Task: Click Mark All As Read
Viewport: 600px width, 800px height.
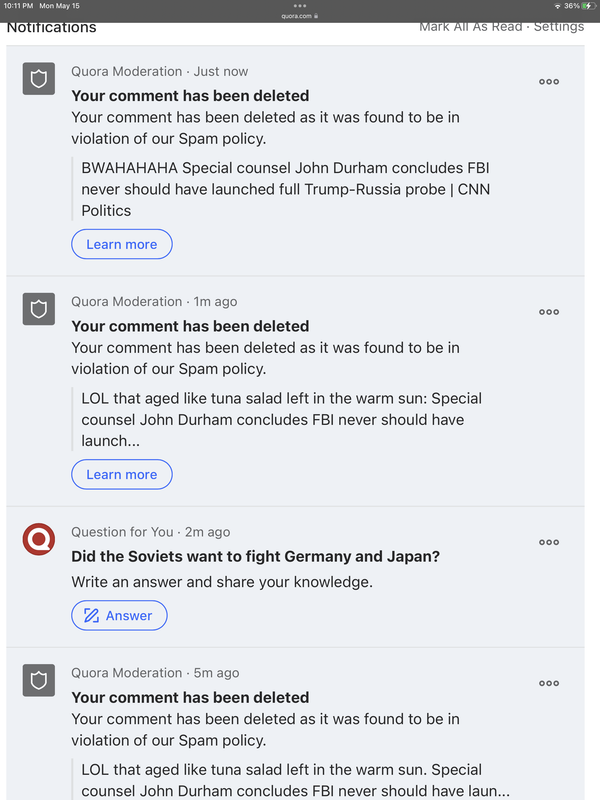Action: tap(470, 27)
